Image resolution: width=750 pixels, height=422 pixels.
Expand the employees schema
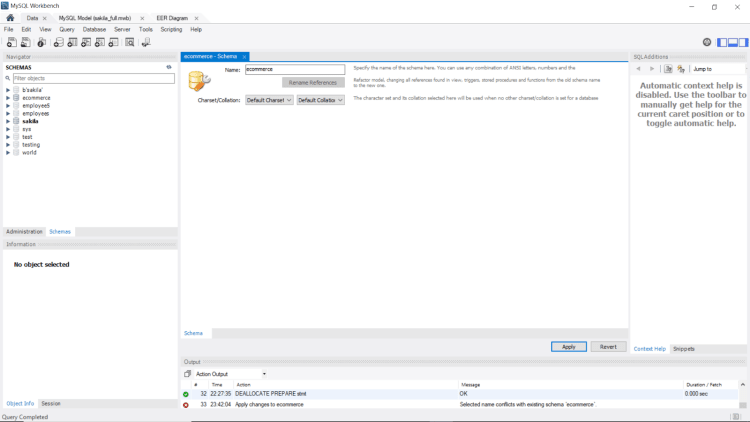click(8, 113)
